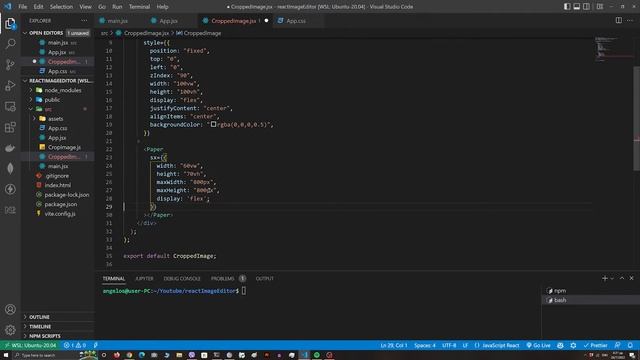The height and width of the screenshot is (360, 640).
Task: Click the Prettier status bar item
Action: click(596, 345)
